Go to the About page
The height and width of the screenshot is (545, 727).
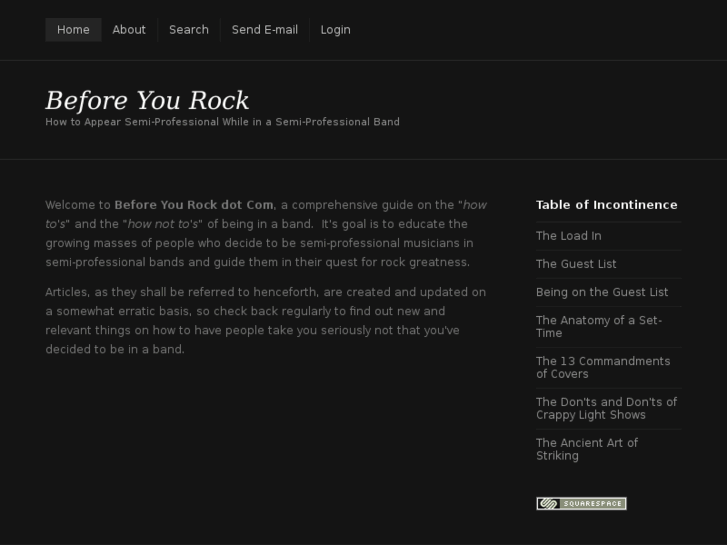click(129, 30)
